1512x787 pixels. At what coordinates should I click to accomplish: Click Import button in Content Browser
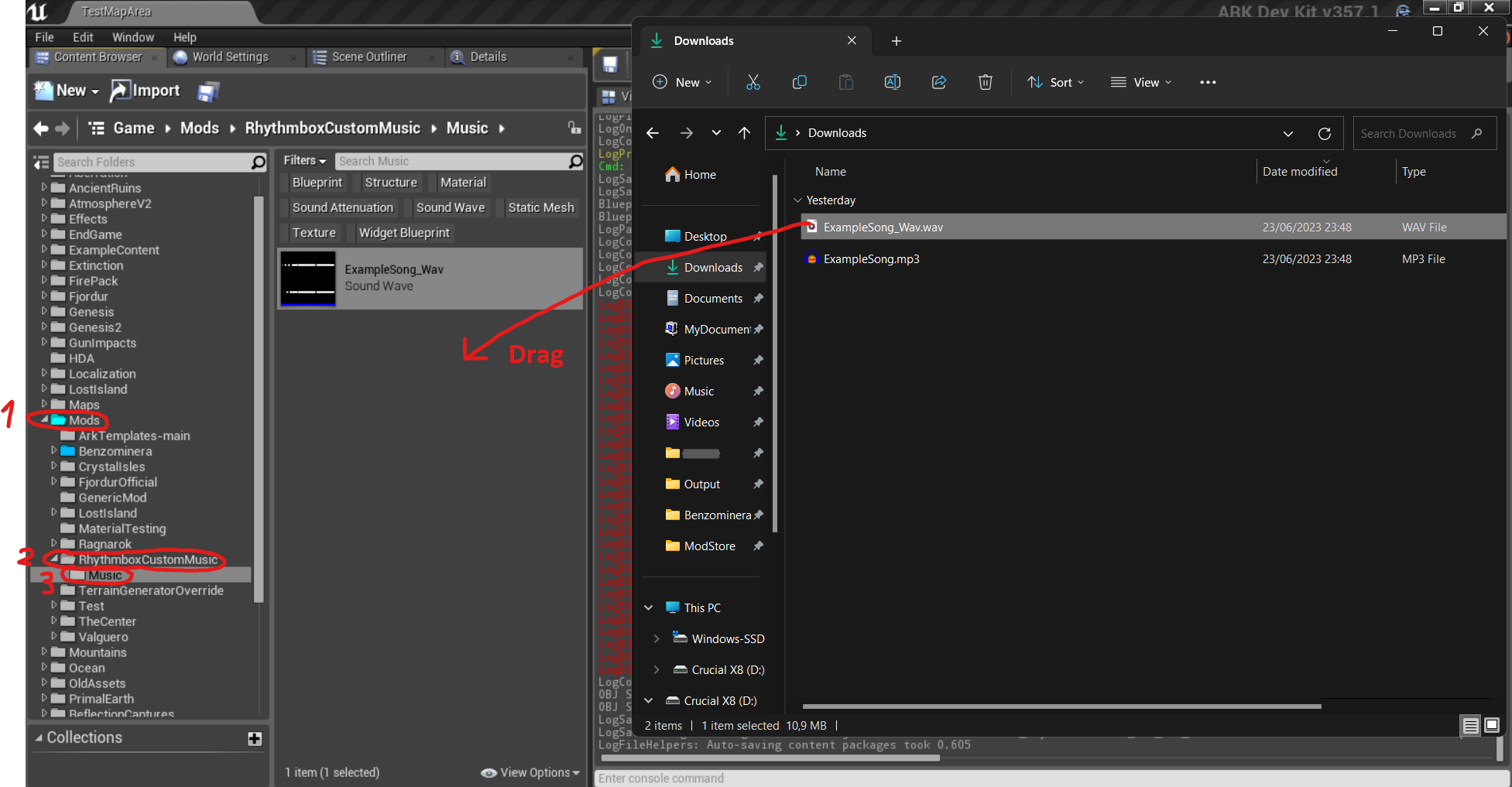(146, 91)
